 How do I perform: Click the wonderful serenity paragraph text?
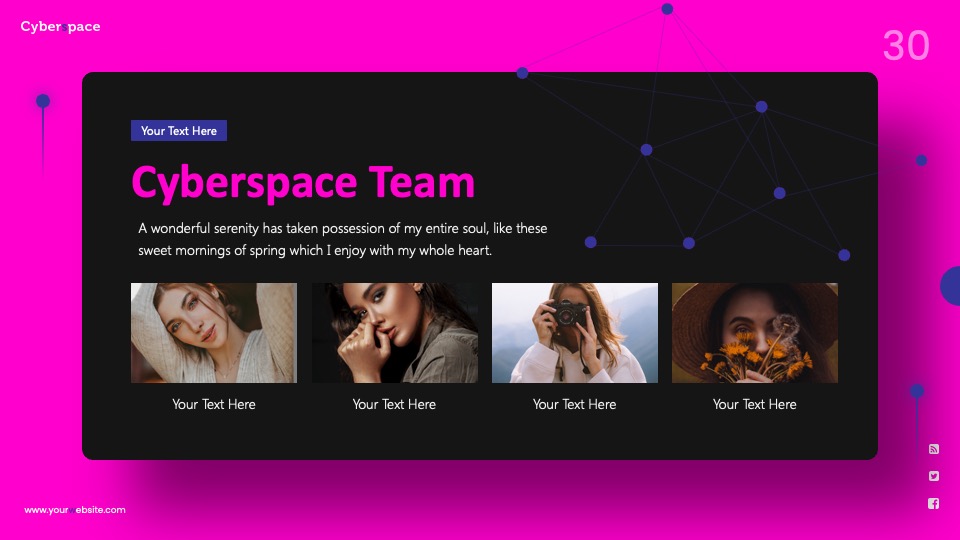[x=342, y=239]
